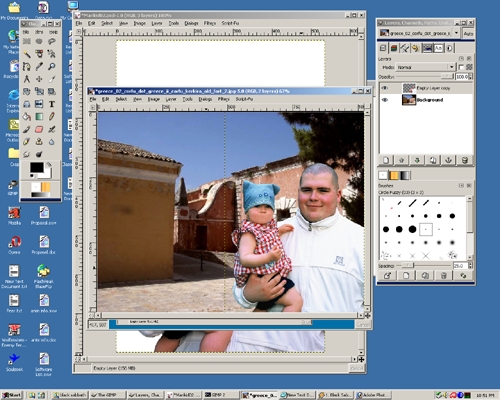Choose the Eraser tool in the toolbox

point(39,129)
